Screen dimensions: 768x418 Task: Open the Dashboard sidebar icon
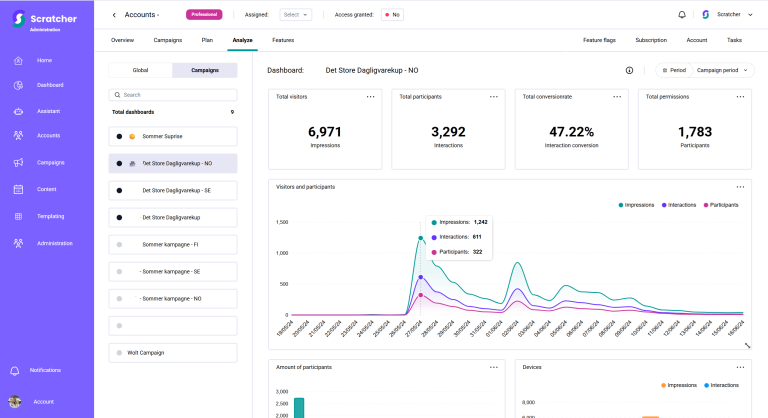click(x=19, y=85)
